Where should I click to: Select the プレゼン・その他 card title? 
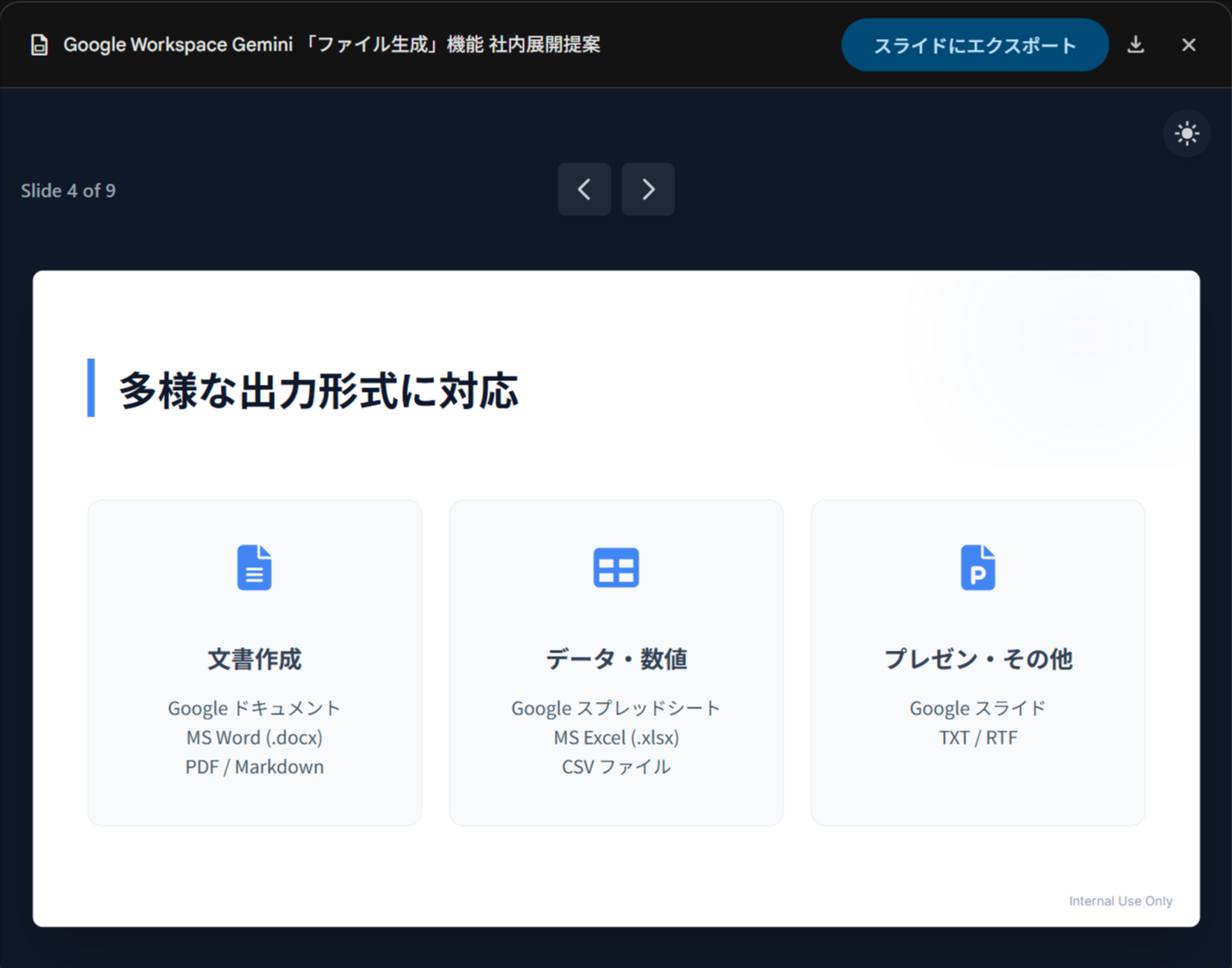coord(978,659)
